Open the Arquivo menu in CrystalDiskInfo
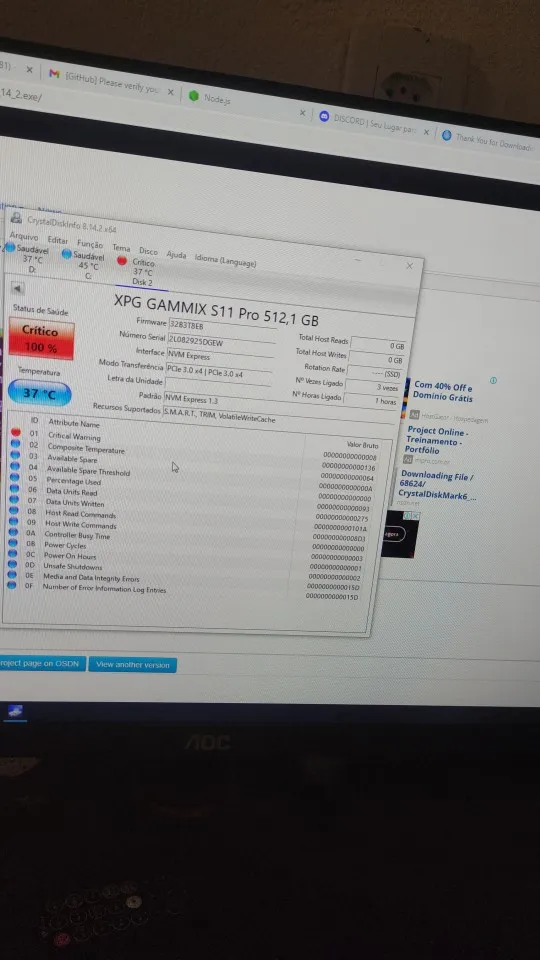The height and width of the screenshot is (960, 540). pyautogui.click(x=24, y=236)
